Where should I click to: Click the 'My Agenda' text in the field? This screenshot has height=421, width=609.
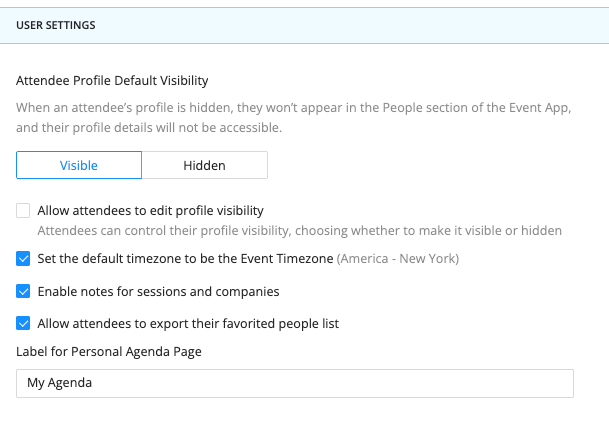tap(59, 383)
